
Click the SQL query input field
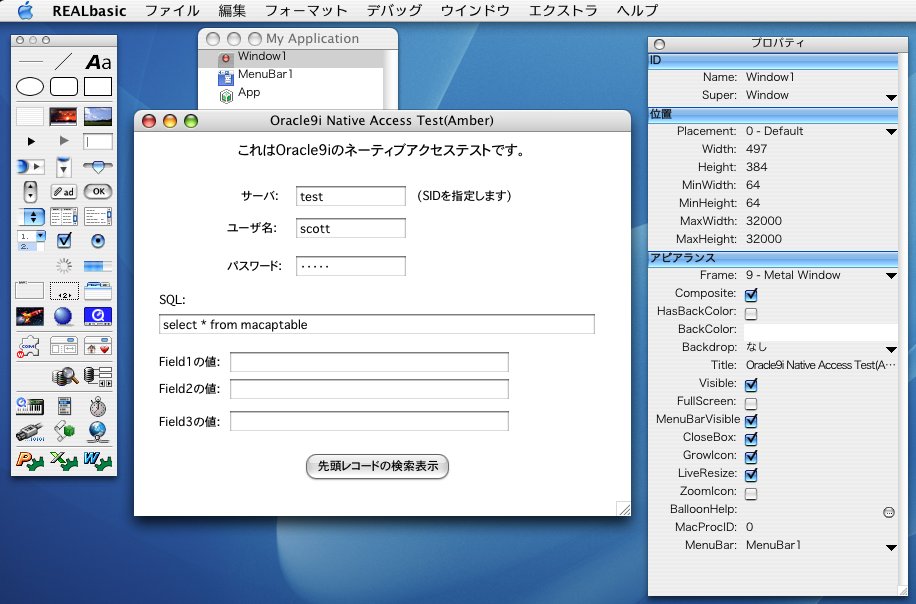377,324
